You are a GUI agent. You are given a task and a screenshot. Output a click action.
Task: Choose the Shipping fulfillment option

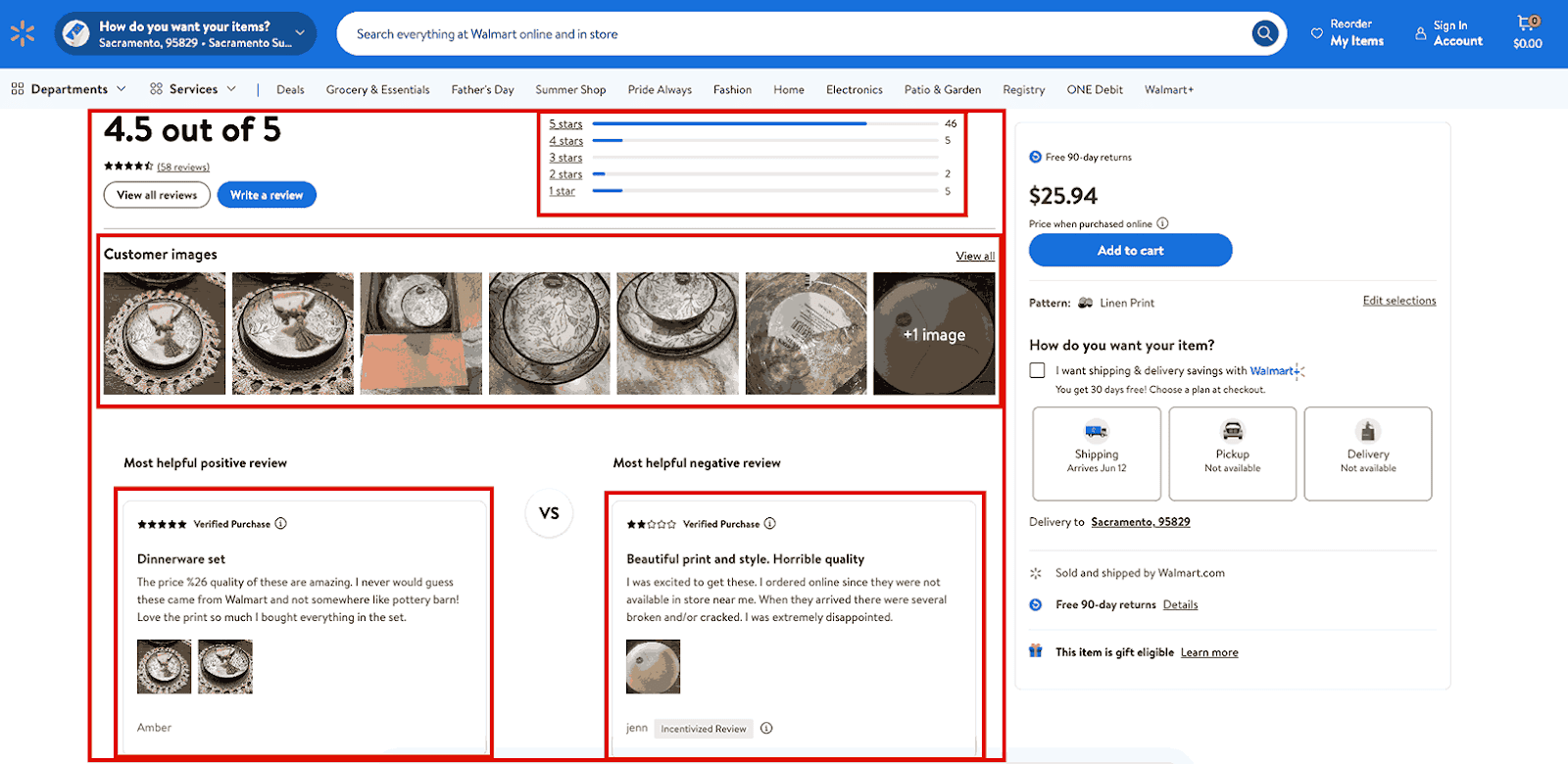[1097, 454]
